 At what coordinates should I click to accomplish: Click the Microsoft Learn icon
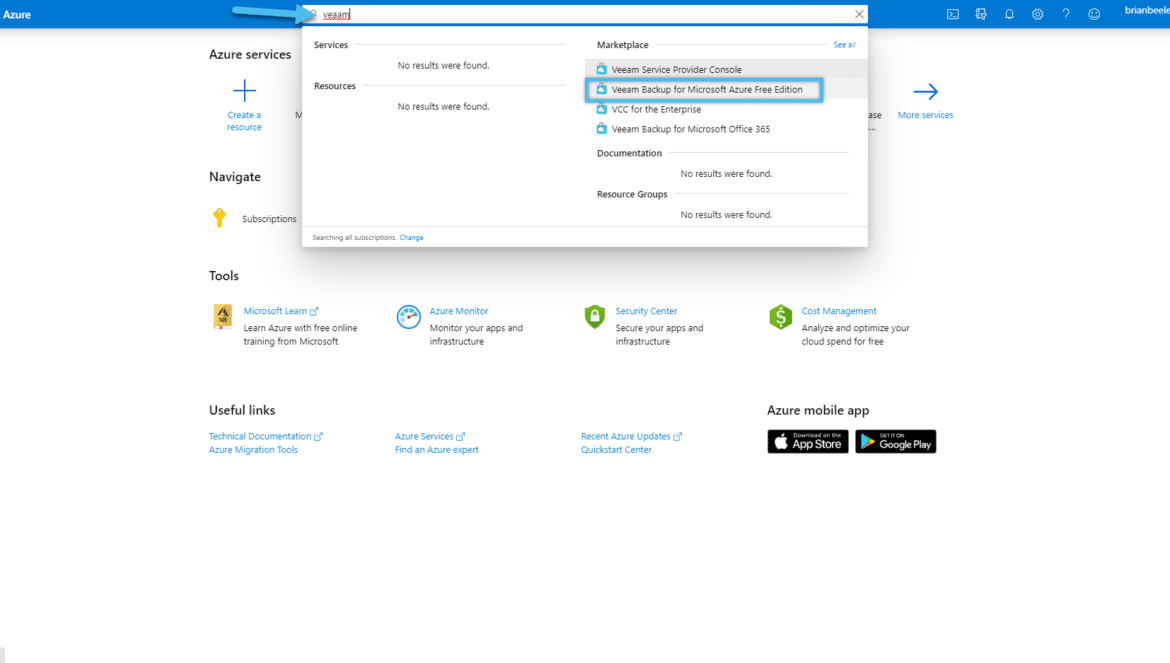point(222,316)
